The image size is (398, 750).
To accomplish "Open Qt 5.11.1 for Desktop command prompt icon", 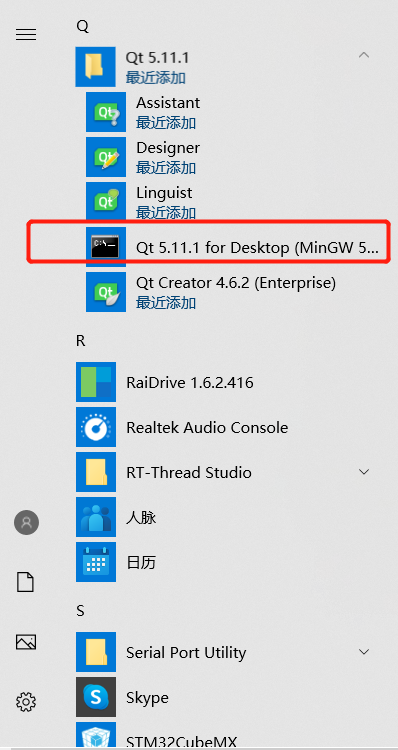I will (x=106, y=247).
